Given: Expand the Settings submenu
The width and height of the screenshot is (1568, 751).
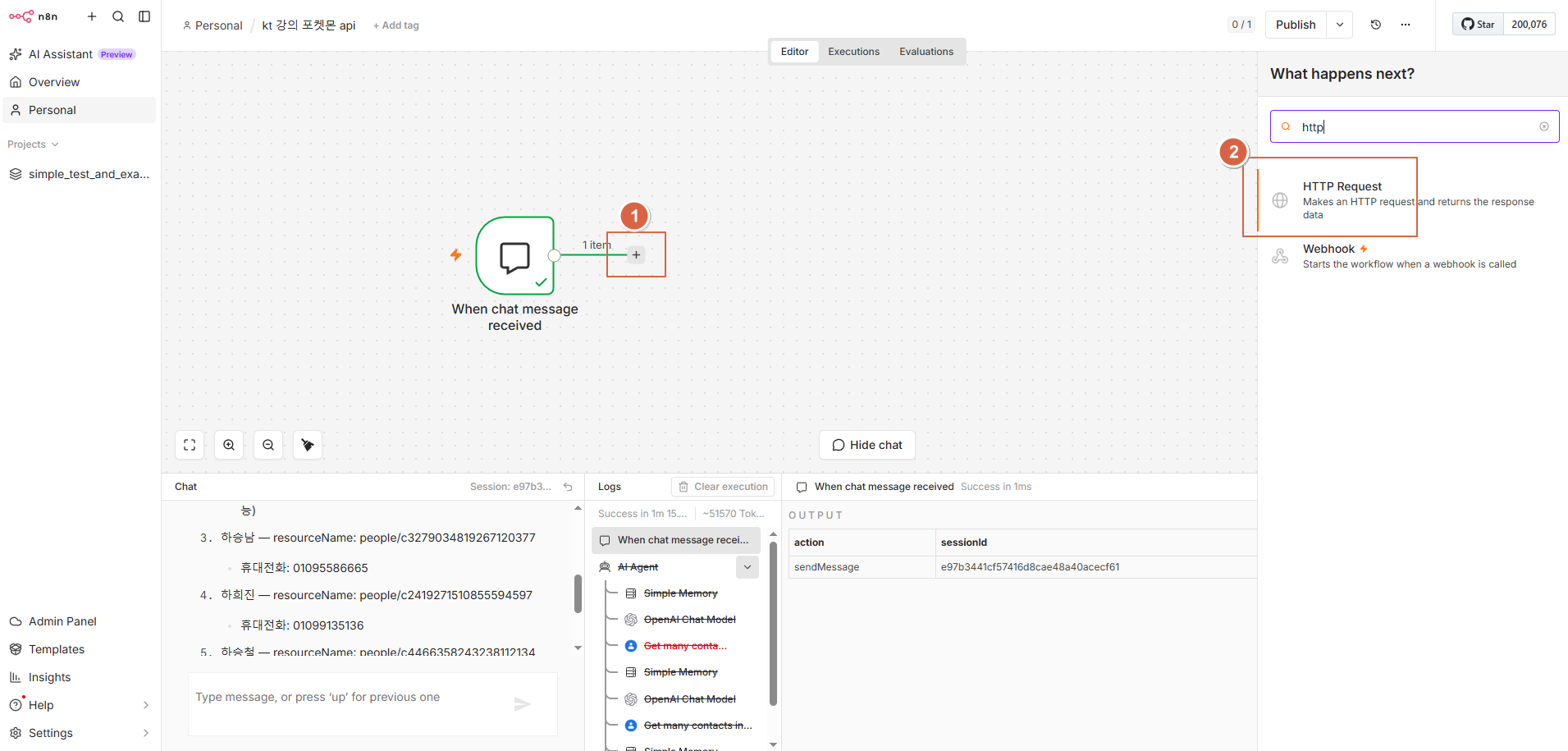Looking at the screenshot, I should [x=146, y=733].
